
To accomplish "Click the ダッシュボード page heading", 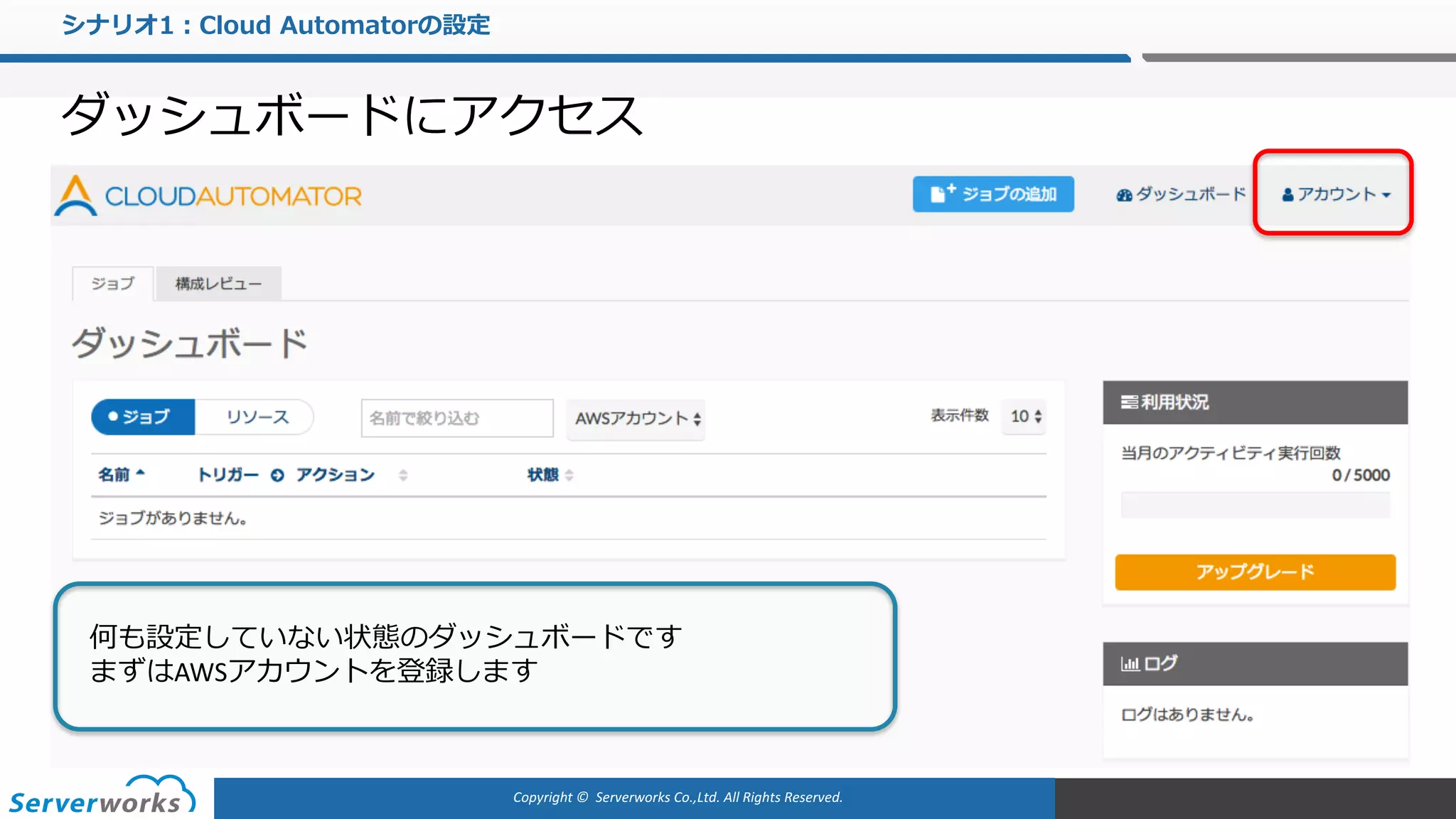I will [x=190, y=343].
